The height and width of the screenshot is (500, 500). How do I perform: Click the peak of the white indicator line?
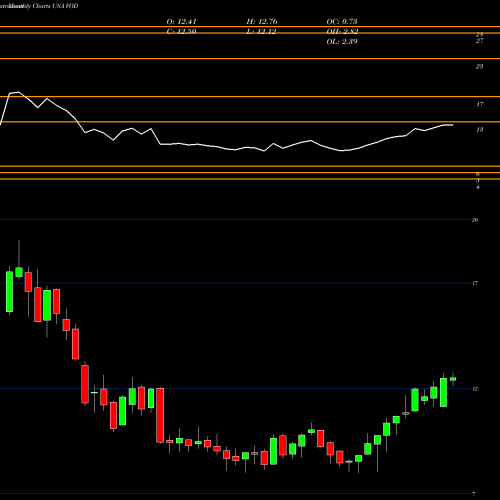[x=18, y=92]
